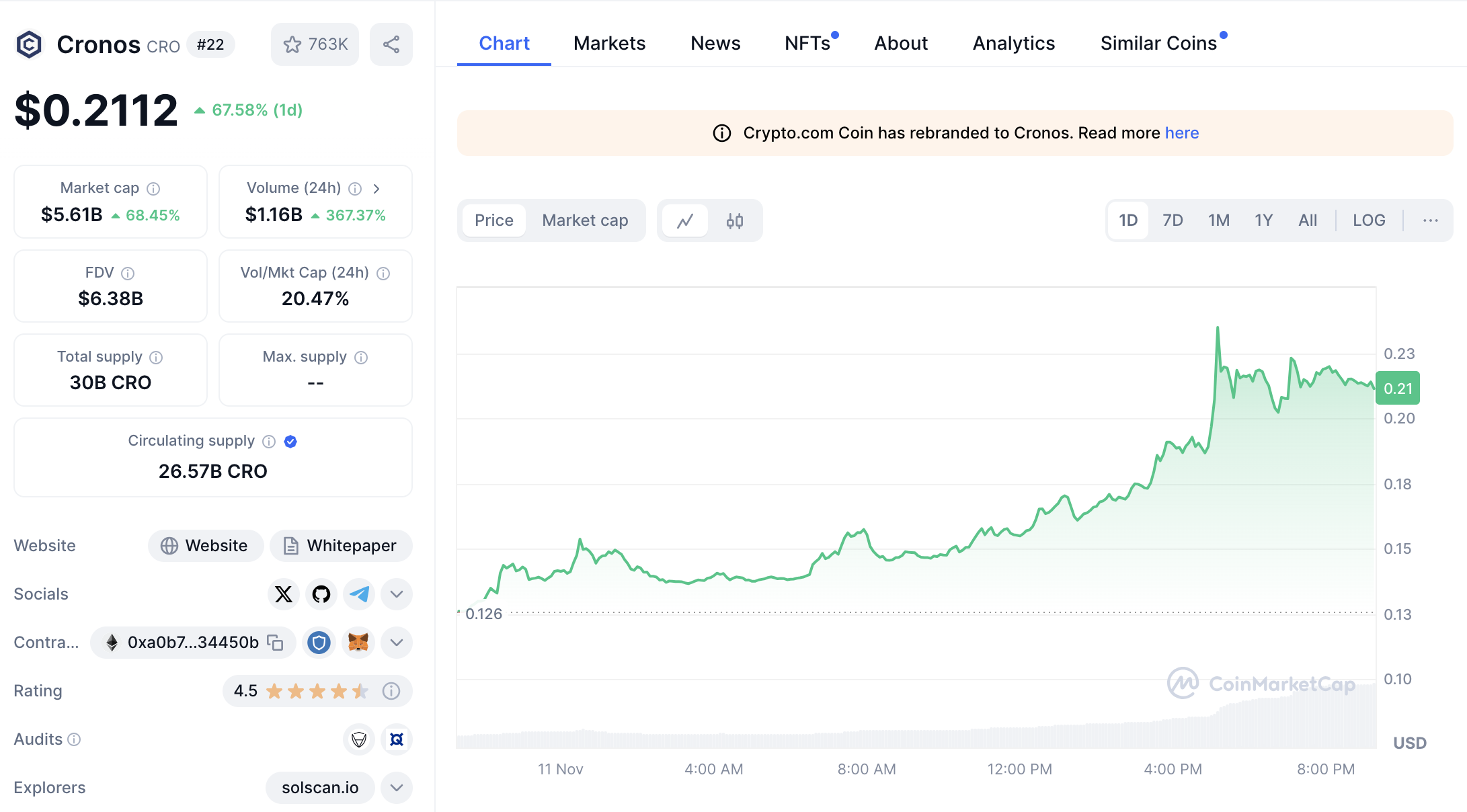
Task: Open the shield audit provider icon
Action: [359, 739]
